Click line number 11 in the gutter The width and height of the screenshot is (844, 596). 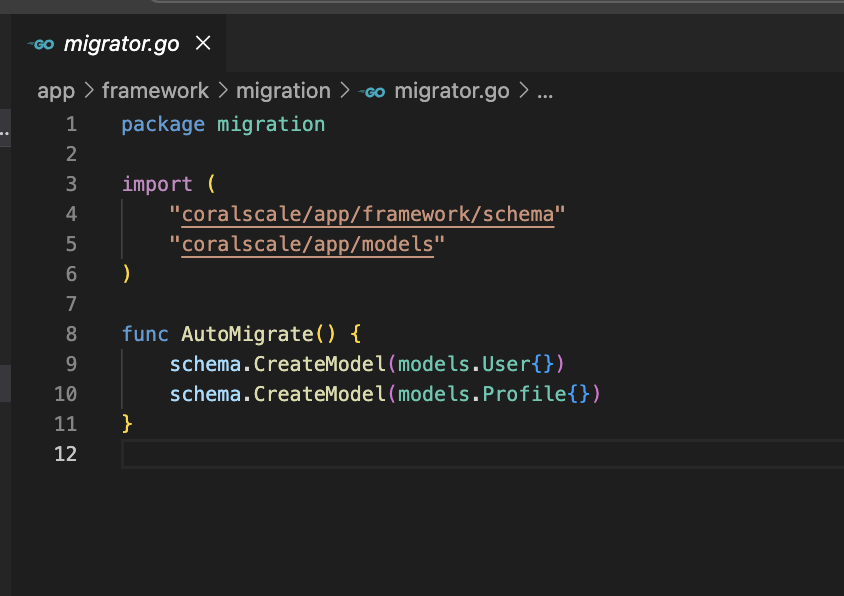pyautogui.click(x=66, y=424)
